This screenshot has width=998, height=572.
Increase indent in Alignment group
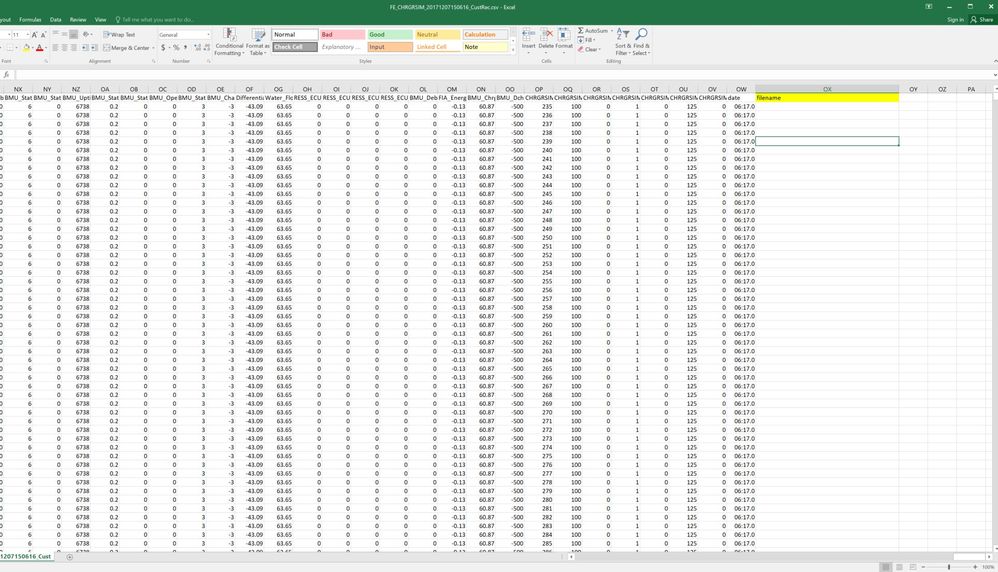click(94, 48)
